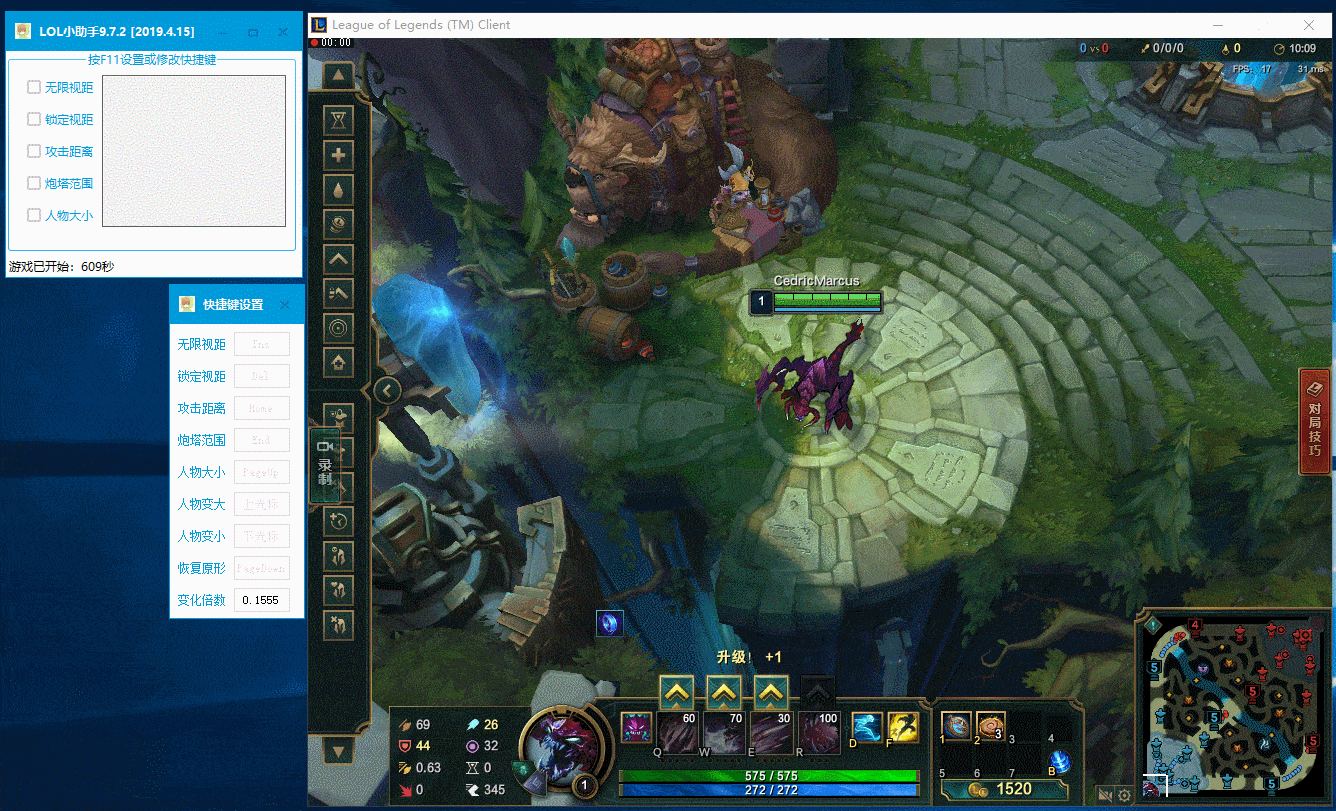1336x811 pixels.
Task: Click the scroll-down arrow in practice tool panel
Action: [x=339, y=750]
